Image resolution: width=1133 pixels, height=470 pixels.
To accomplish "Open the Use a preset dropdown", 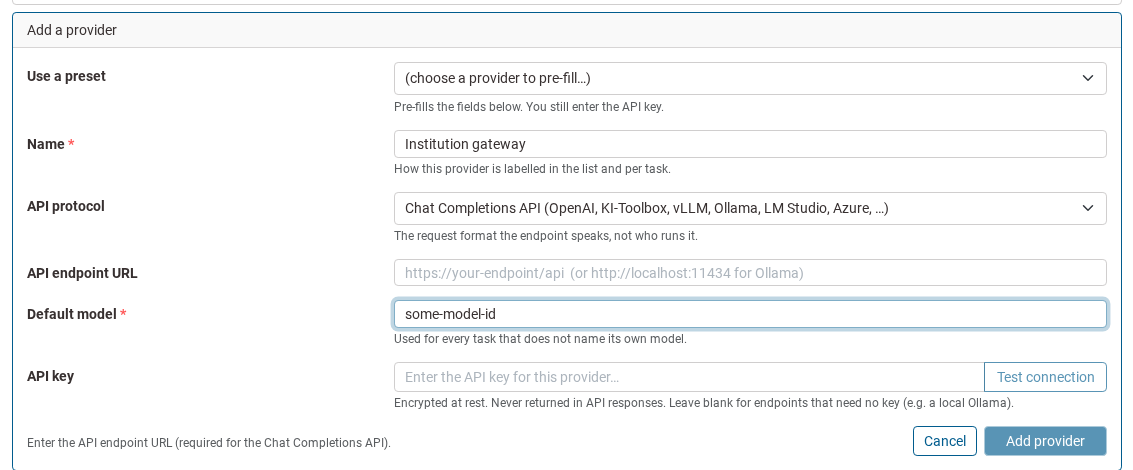I will click(750, 78).
